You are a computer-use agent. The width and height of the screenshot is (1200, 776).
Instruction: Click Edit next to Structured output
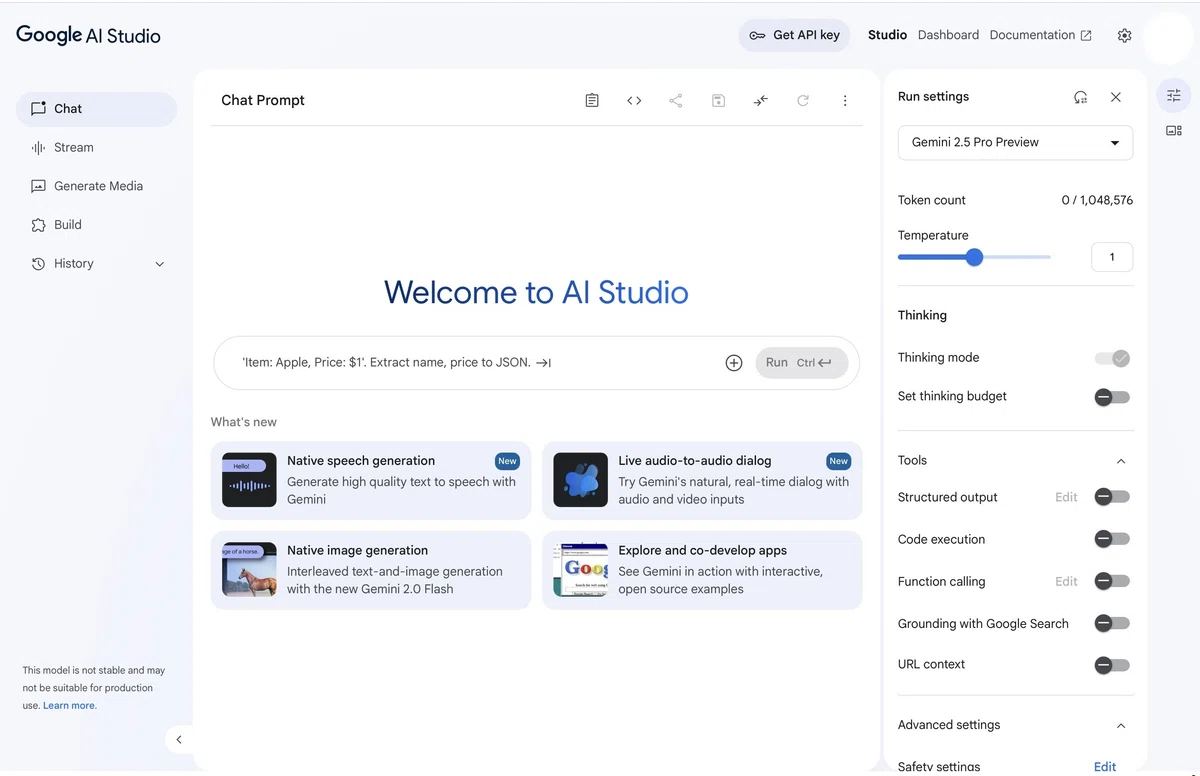coord(1066,497)
